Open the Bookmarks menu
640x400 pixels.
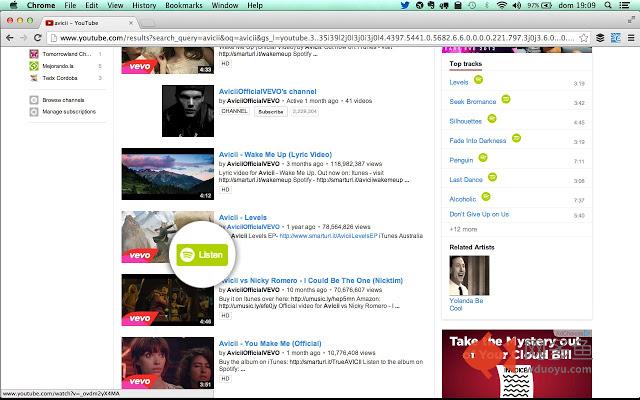(184, 5)
